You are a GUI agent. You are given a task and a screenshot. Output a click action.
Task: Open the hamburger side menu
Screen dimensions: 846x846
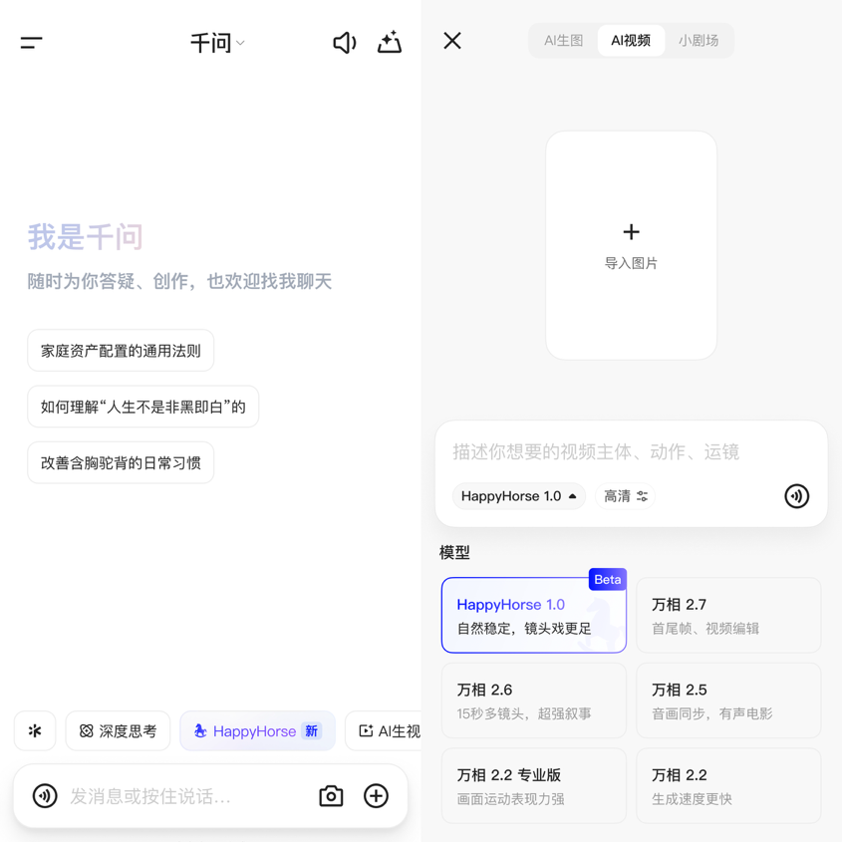pyautogui.click(x=32, y=42)
